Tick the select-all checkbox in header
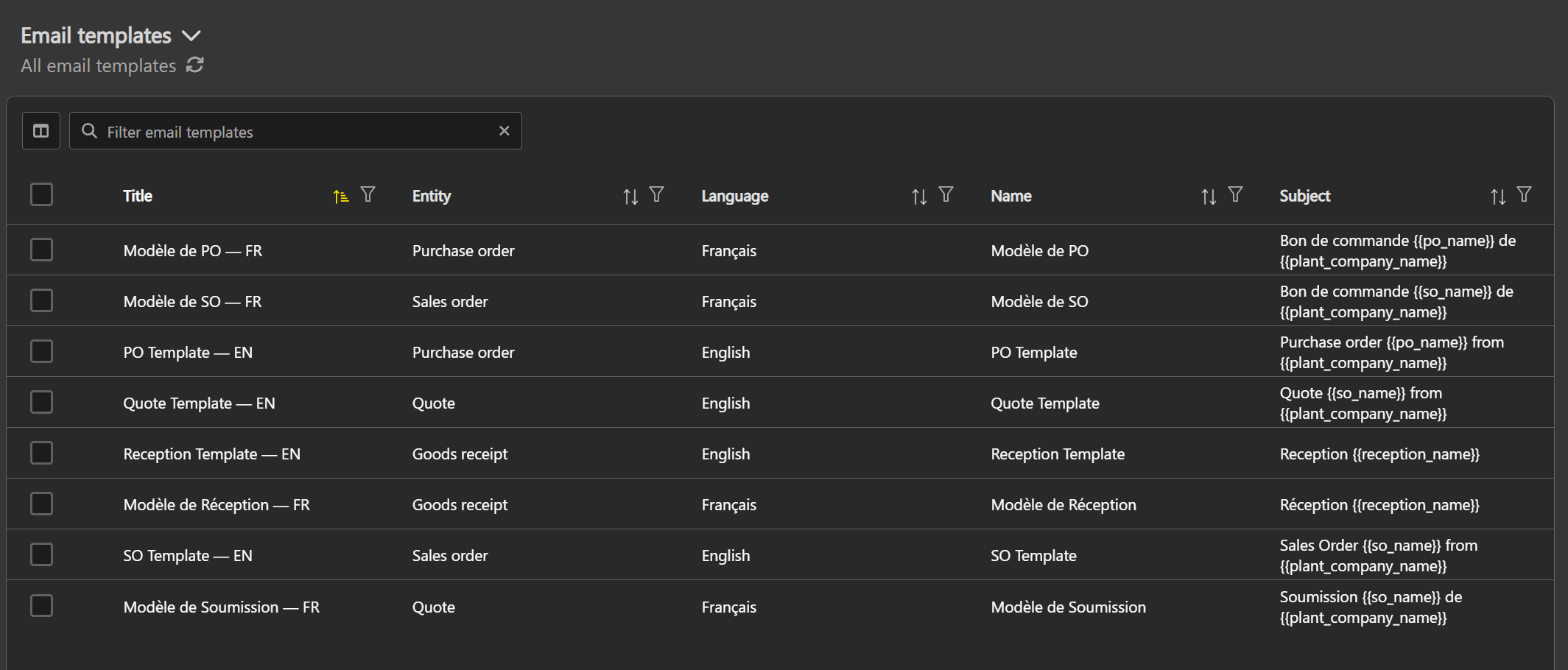This screenshot has height=670, width=1568. pyautogui.click(x=42, y=194)
